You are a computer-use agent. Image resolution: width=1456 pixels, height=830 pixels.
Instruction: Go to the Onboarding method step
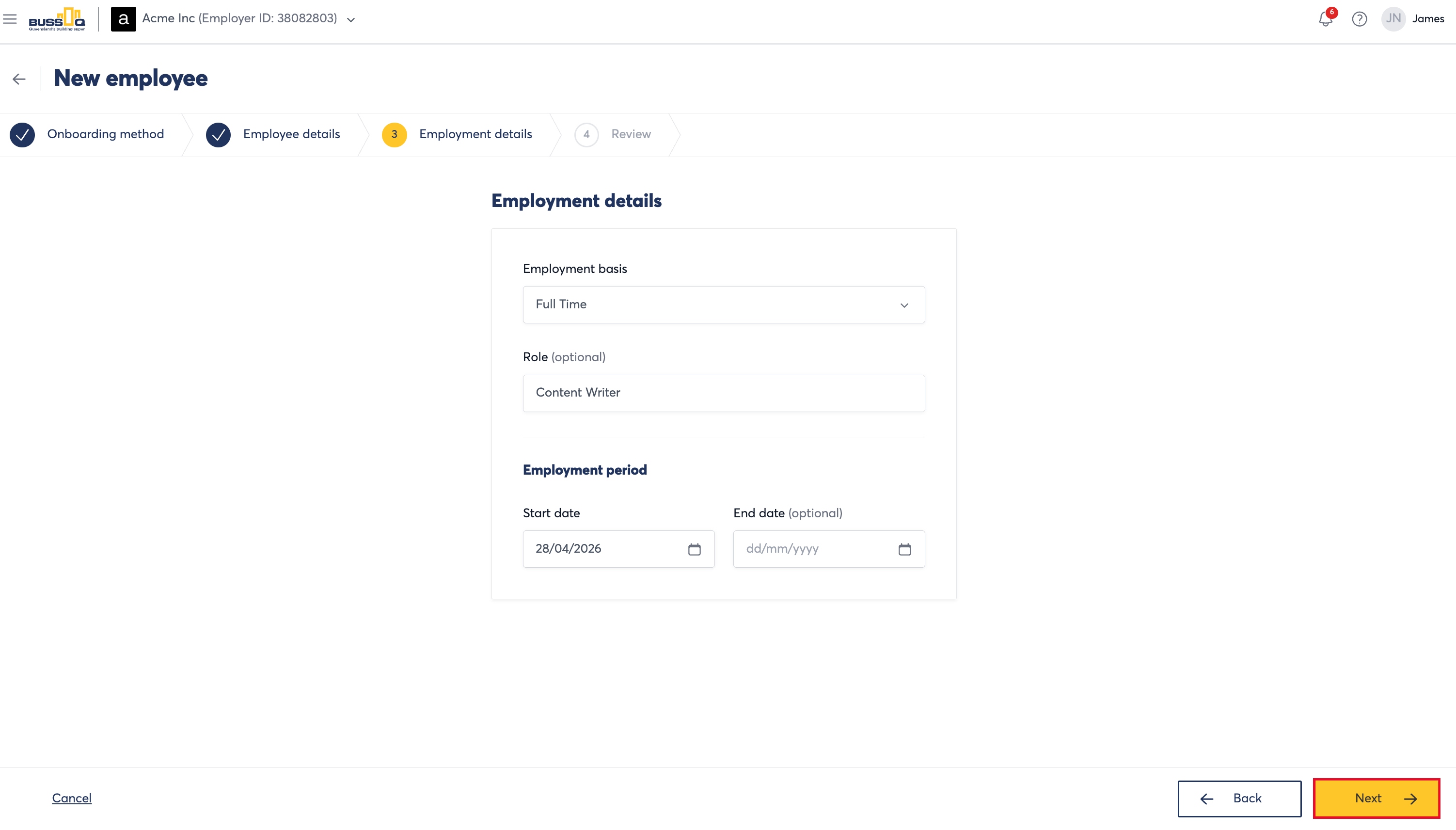[106, 134]
